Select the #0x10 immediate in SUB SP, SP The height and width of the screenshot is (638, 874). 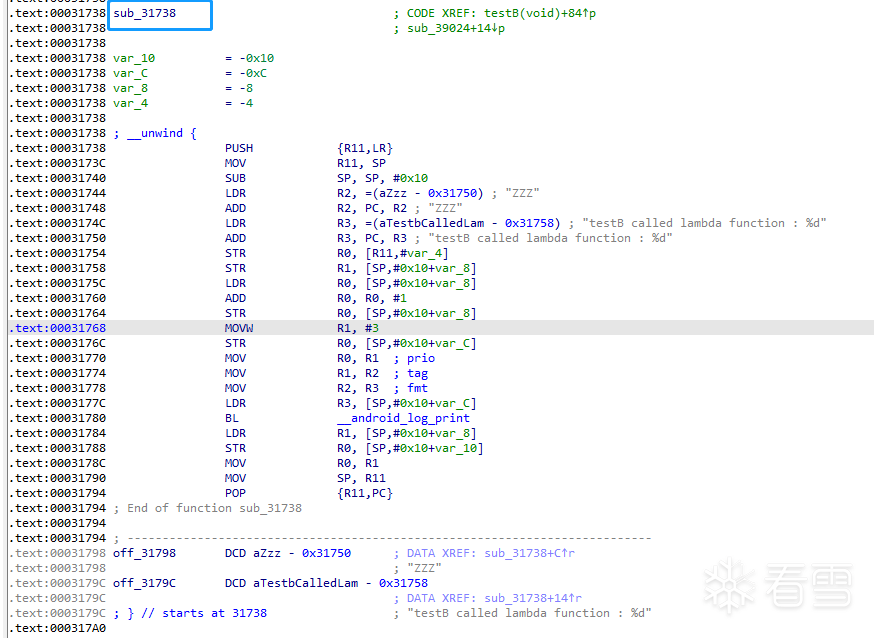(x=410, y=178)
